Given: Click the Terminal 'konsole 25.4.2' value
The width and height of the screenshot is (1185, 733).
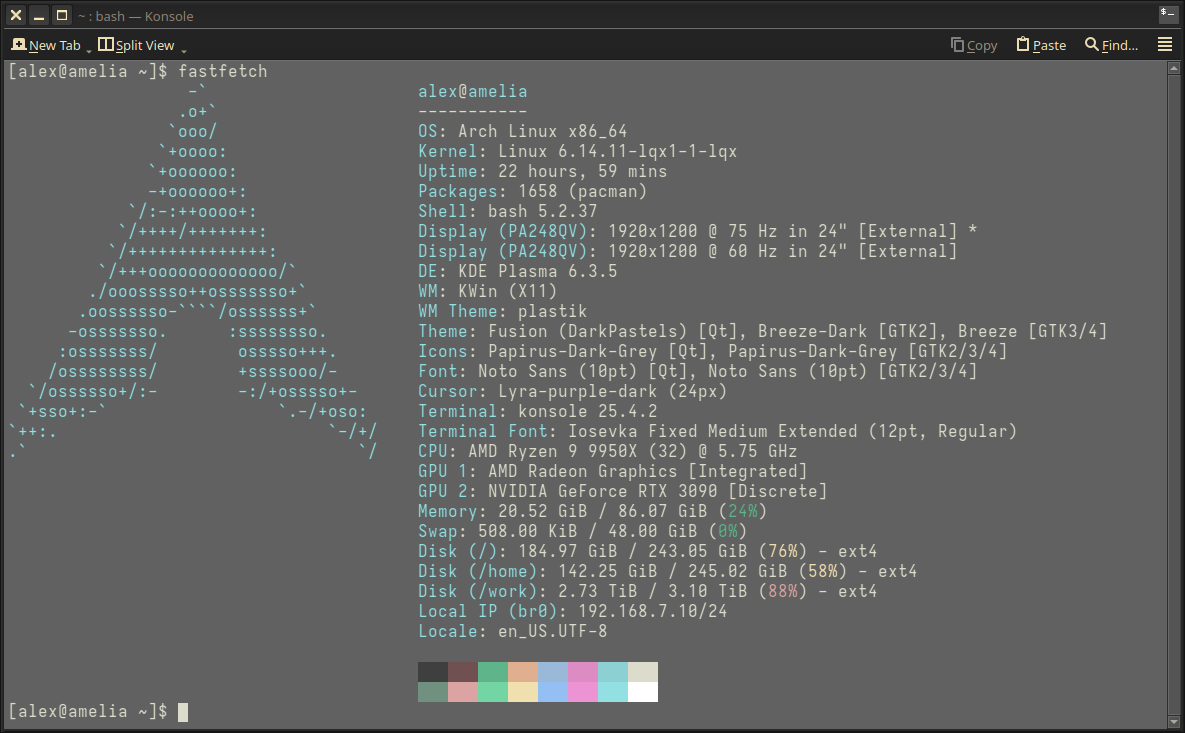Looking at the screenshot, I should click(587, 412).
